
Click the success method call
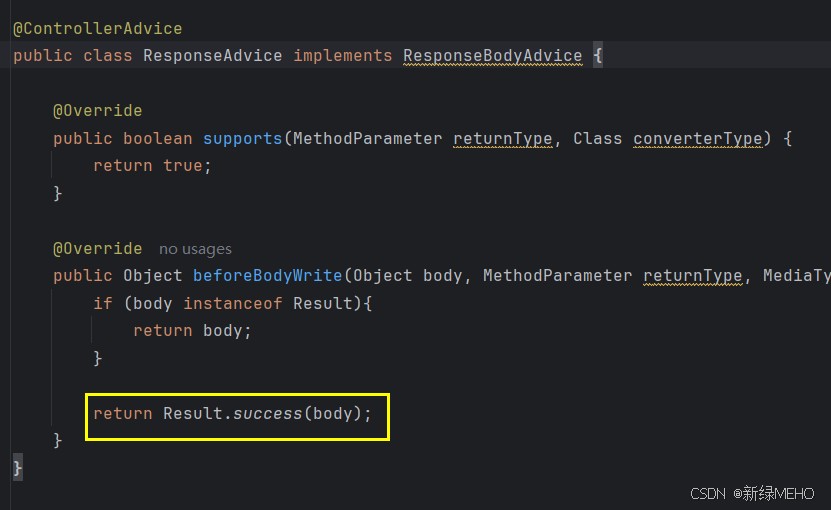click(267, 413)
